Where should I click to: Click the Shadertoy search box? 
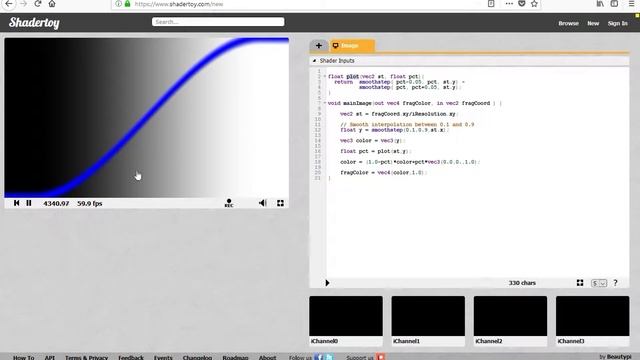pyautogui.click(x=218, y=22)
